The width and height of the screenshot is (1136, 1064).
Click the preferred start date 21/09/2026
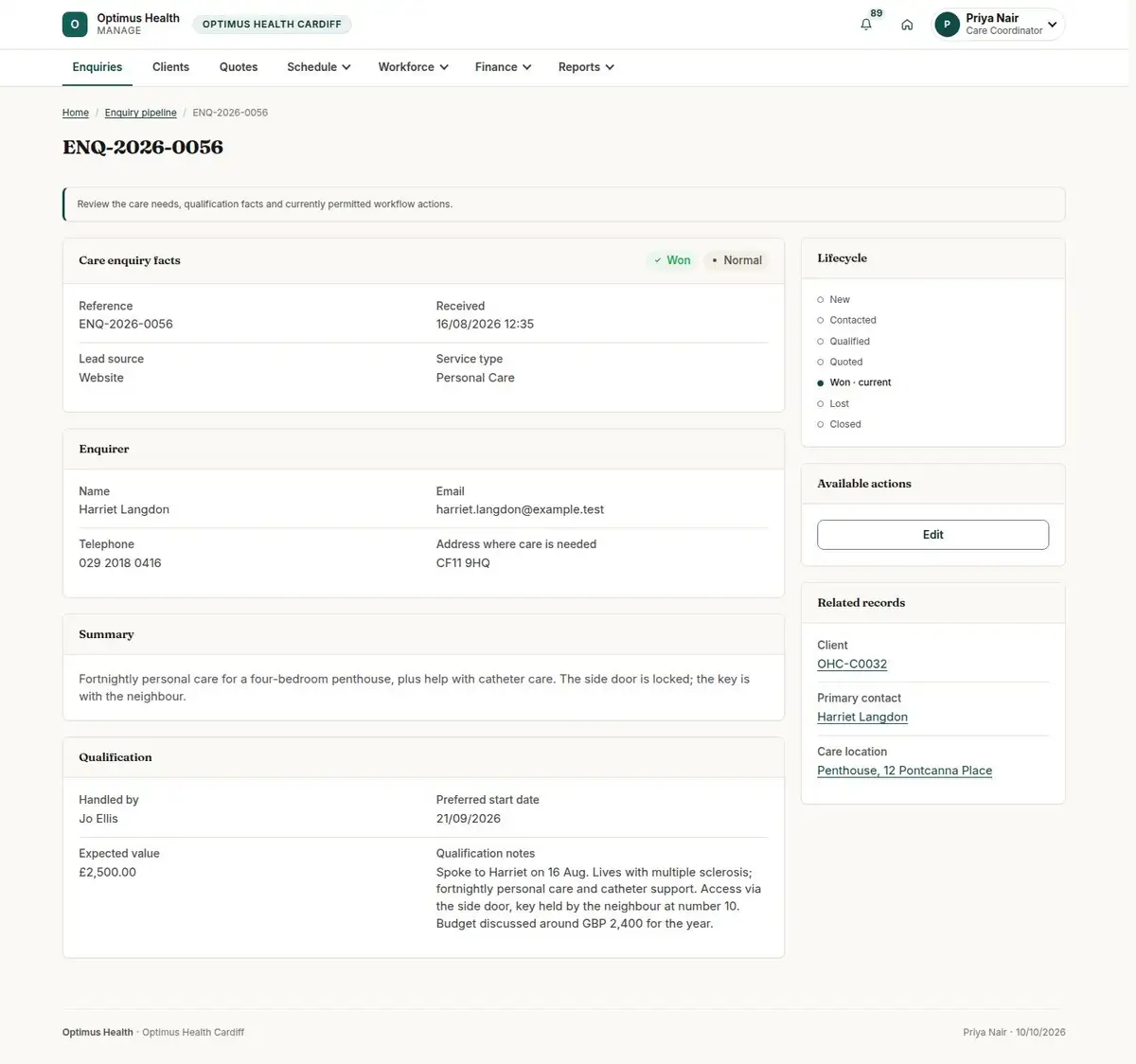coord(469,819)
